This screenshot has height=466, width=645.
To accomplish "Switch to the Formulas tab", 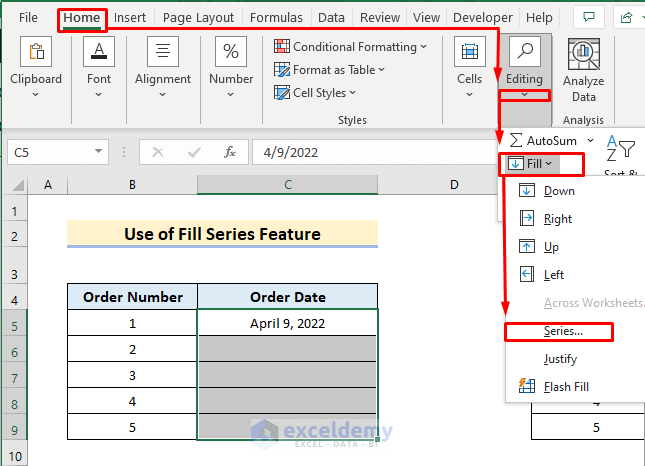I will tap(276, 17).
